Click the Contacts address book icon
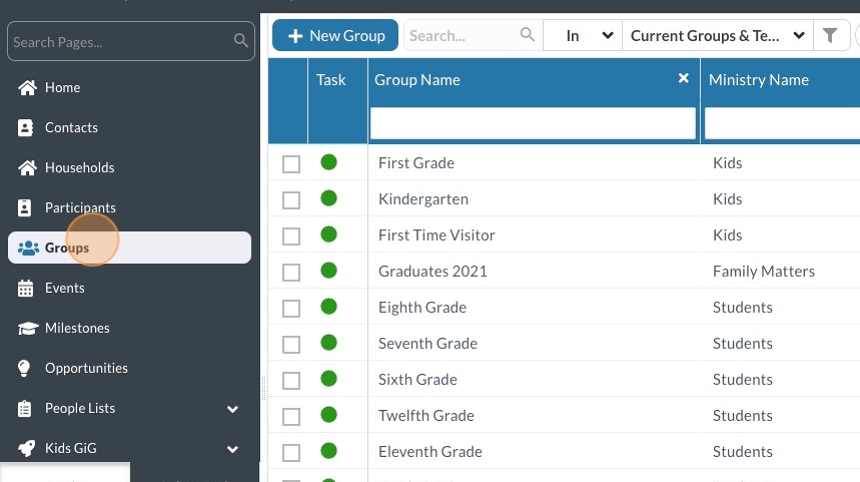This screenshot has height=482, width=860. [26, 128]
